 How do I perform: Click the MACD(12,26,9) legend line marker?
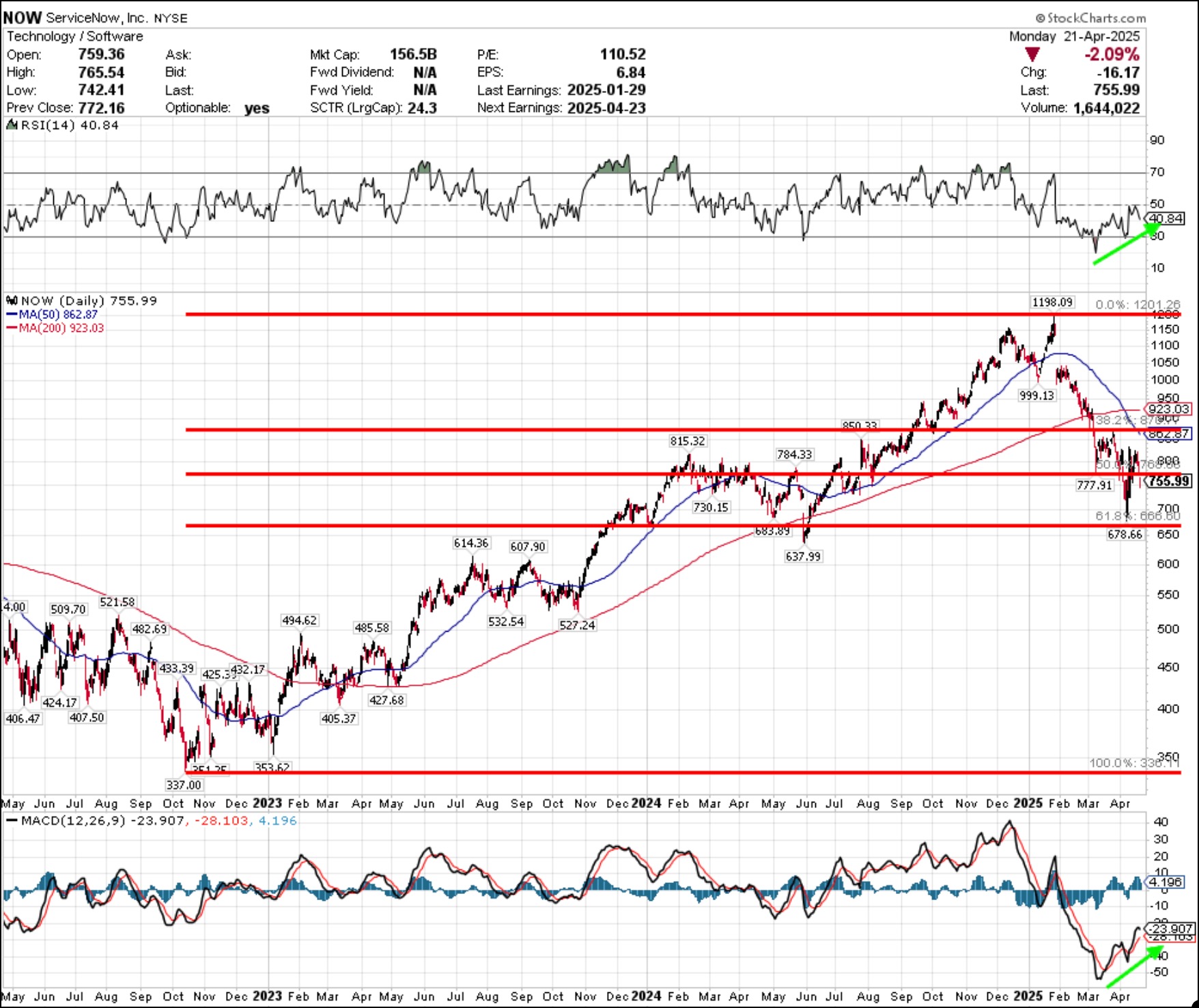tap(12, 820)
